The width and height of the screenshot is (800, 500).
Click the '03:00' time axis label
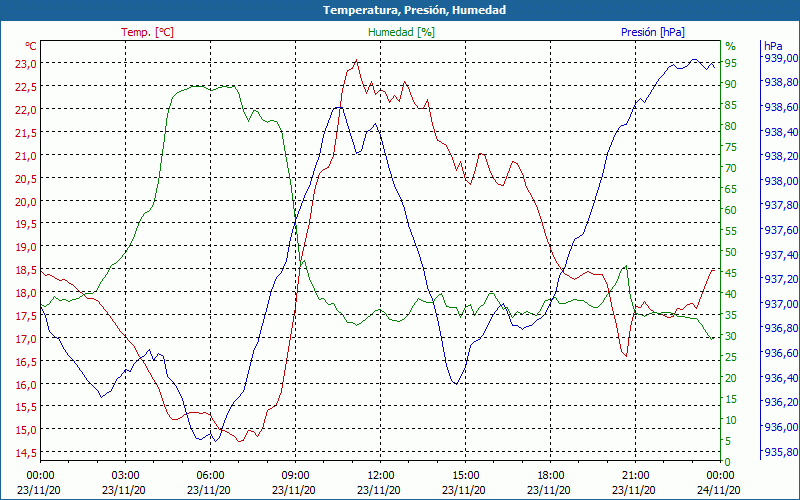(125, 476)
